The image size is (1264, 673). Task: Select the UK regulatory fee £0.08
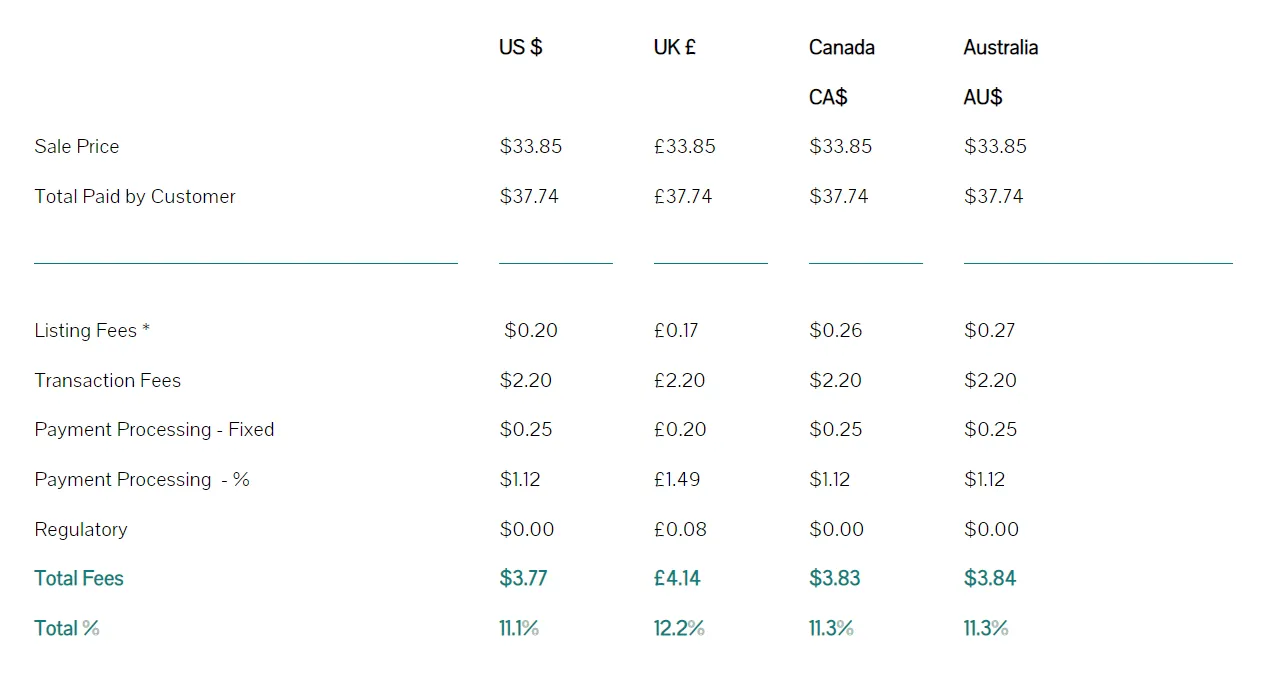680,529
